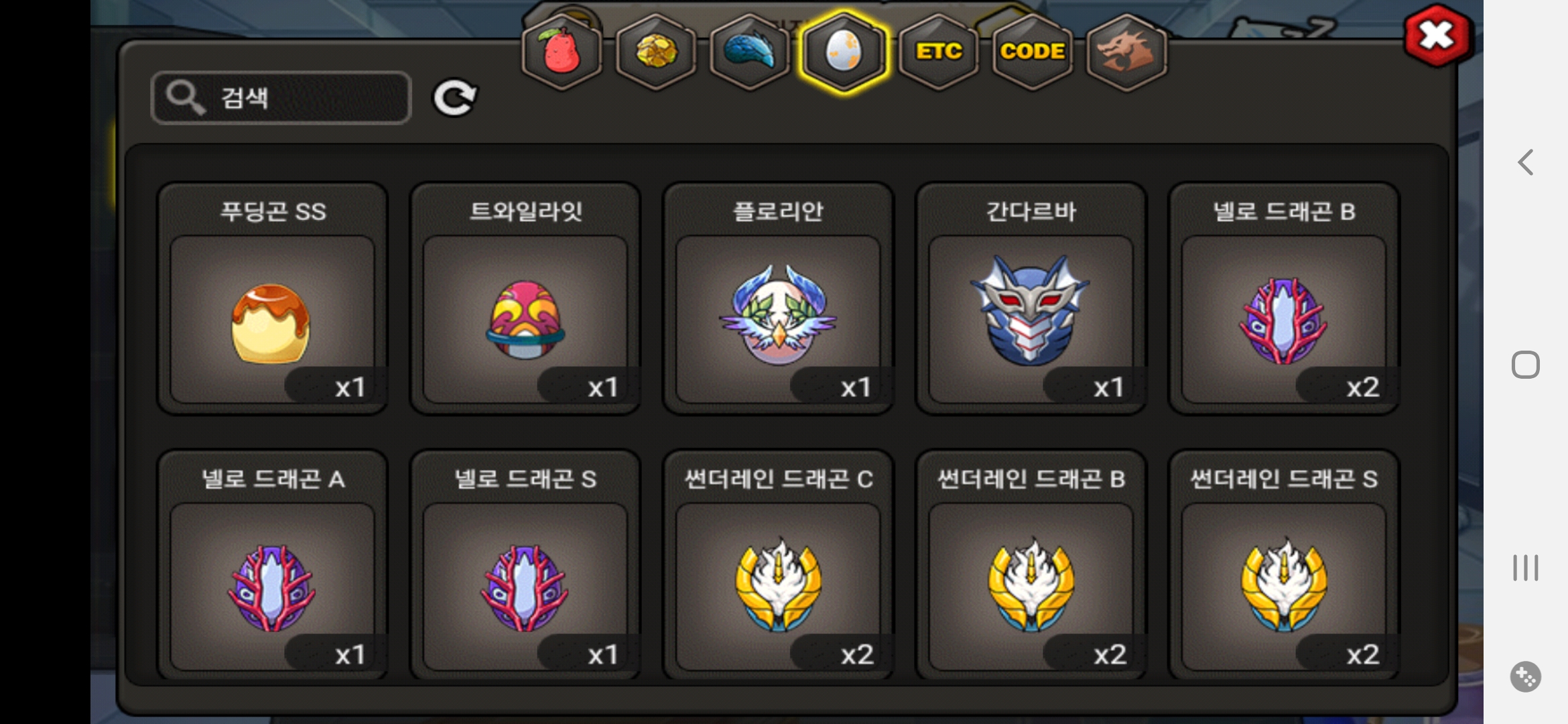Click the 검색 search field
The width and height of the screenshot is (1568, 724).
pos(281,98)
